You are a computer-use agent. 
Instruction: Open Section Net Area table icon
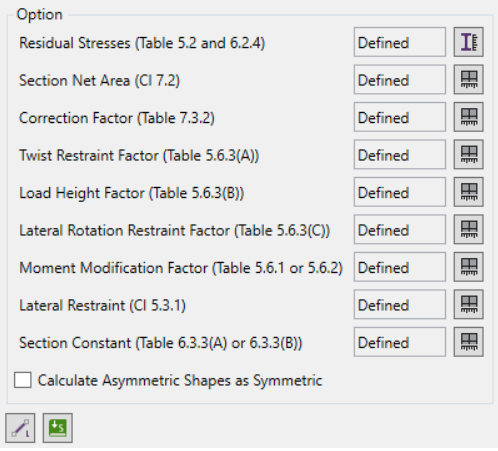(x=468, y=80)
